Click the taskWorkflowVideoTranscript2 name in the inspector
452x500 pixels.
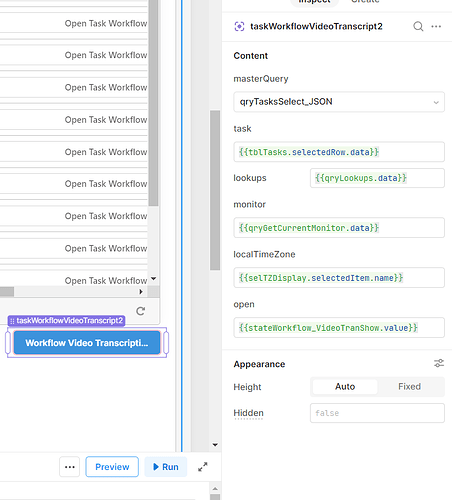tap(316, 26)
